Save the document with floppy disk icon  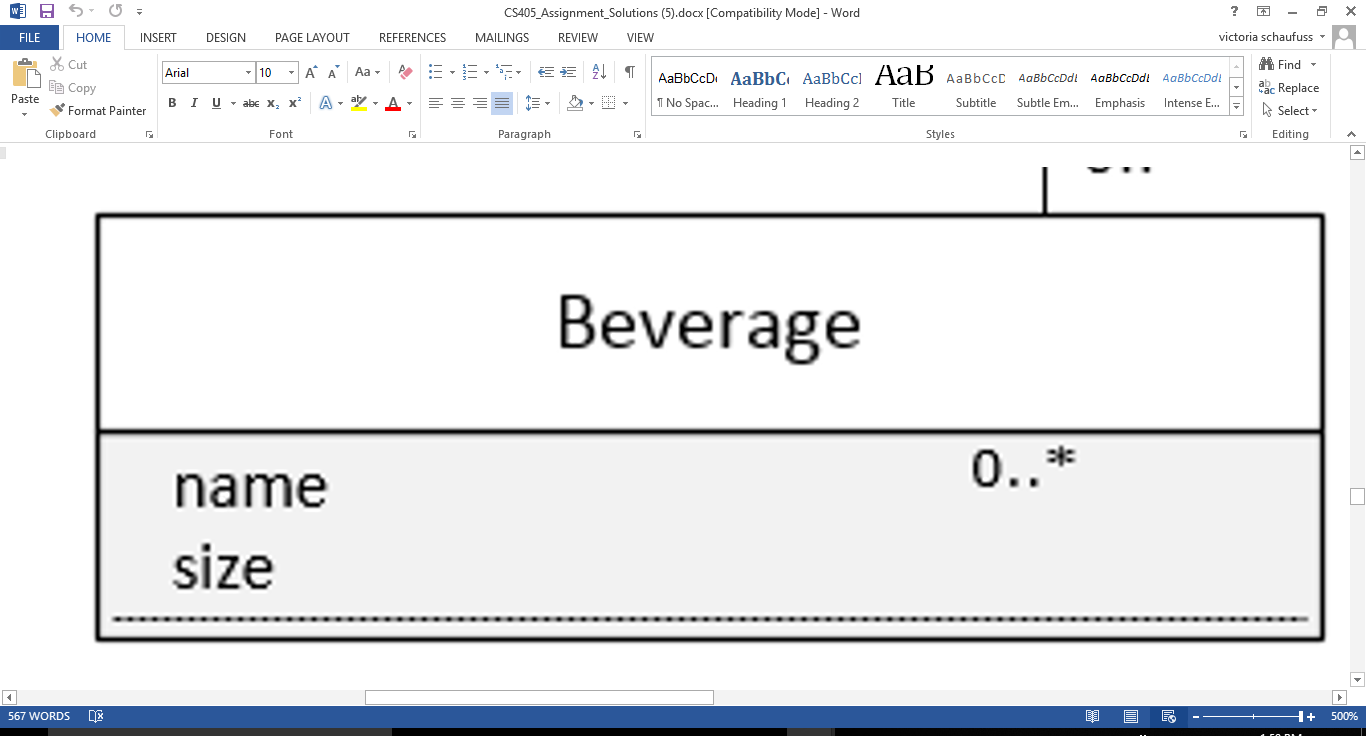[x=47, y=12]
